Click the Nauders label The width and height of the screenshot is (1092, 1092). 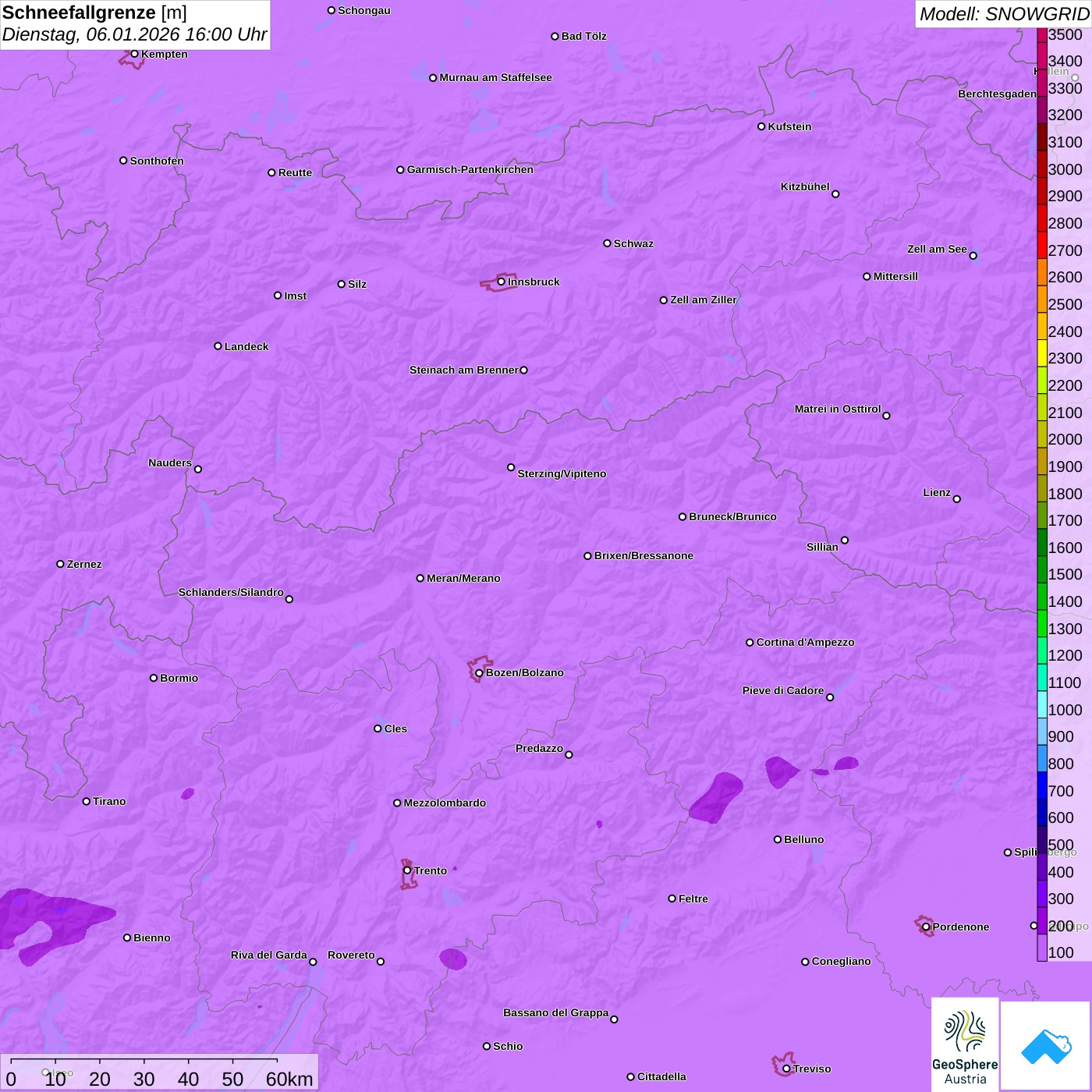tap(170, 463)
